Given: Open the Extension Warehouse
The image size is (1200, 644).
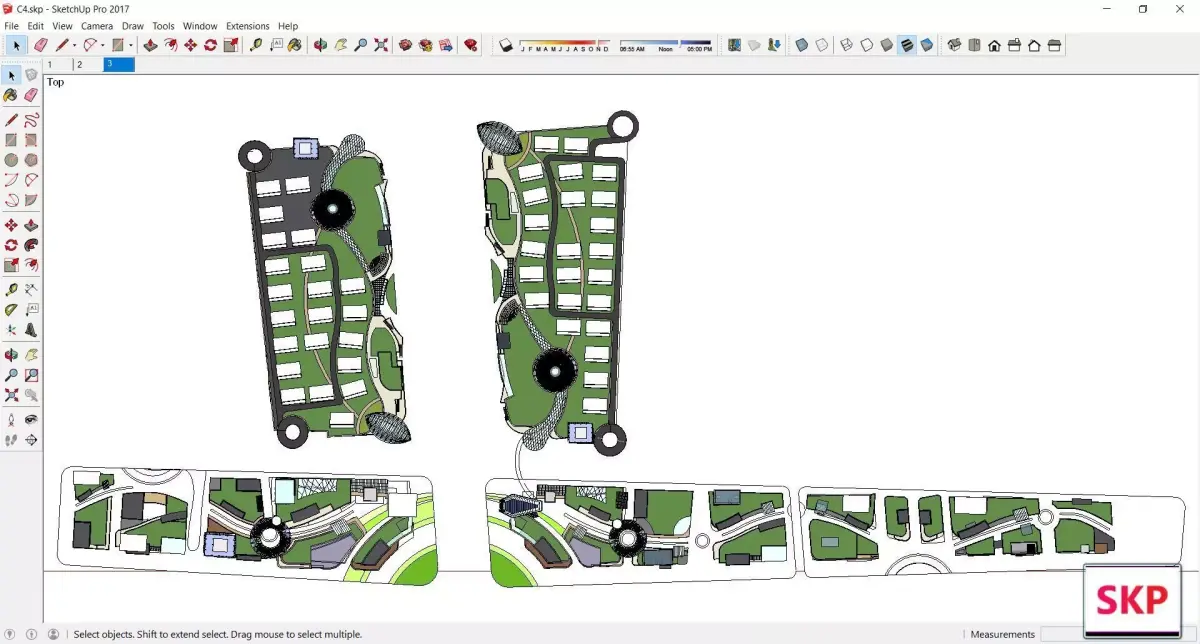Looking at the screenshot, I should [x=425, y=45].
